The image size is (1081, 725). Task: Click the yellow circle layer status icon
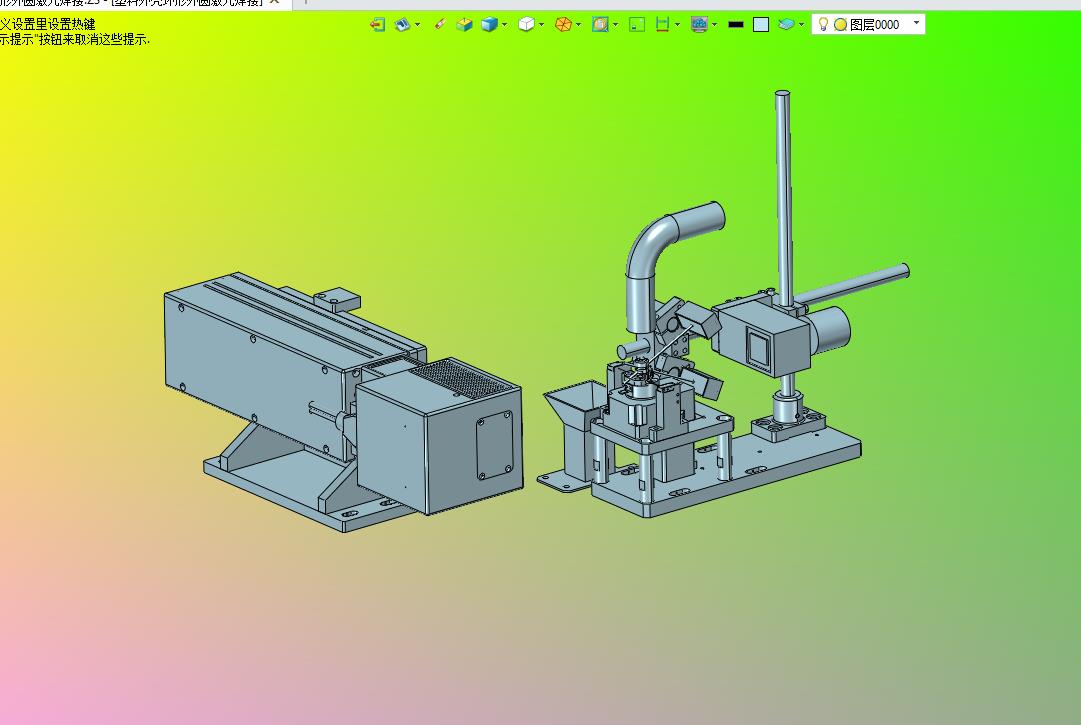pos(840,25)
